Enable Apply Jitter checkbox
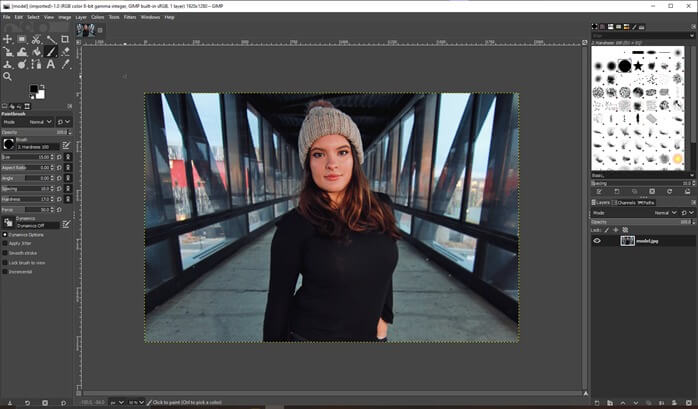This screenshot has height=409, width=698. point(5,243)
